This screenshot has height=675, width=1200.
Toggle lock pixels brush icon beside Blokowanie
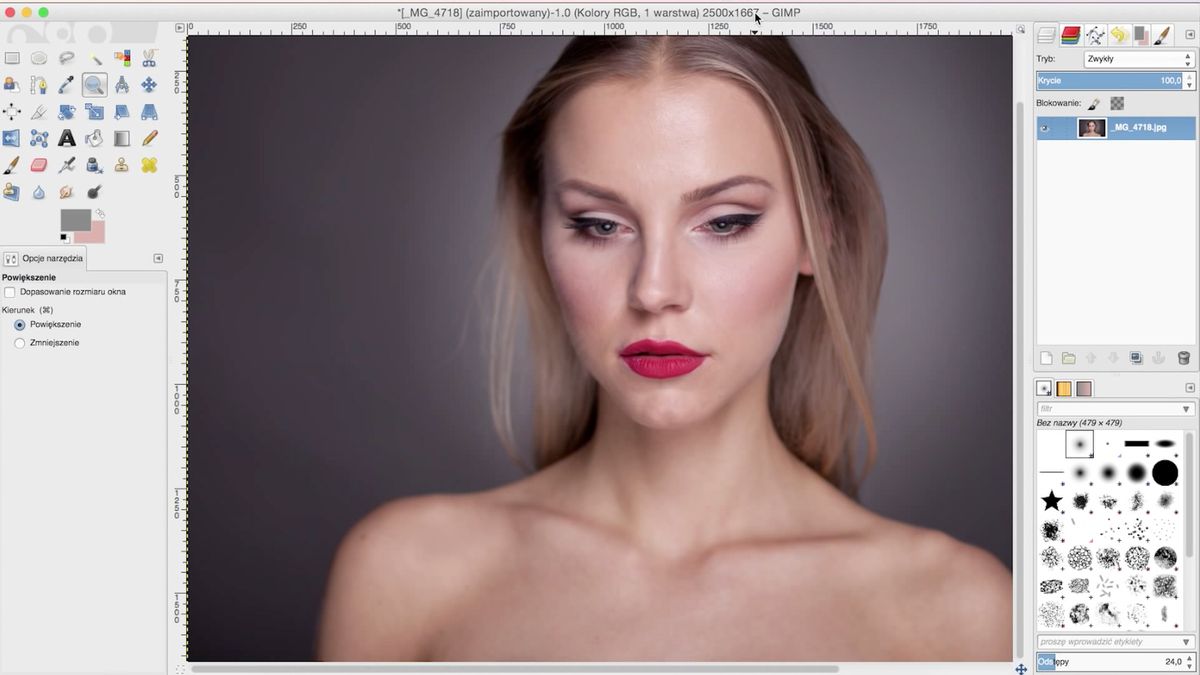click(x=1095, y=103)
